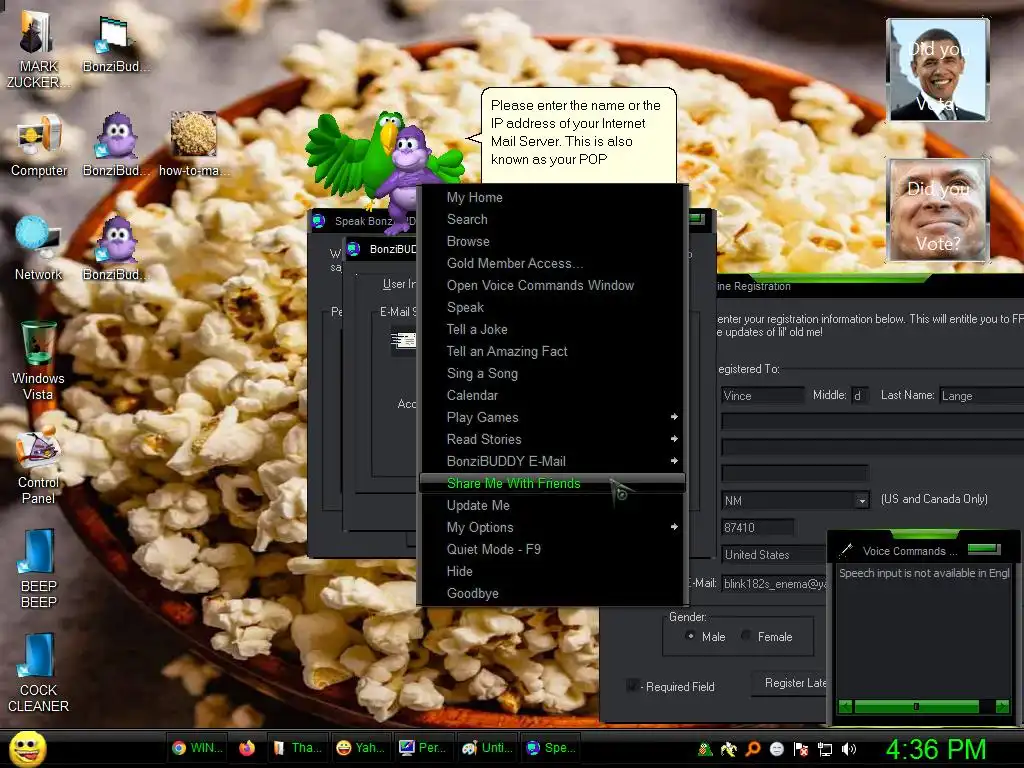Select Sing a Song menu entry
The image size is (1024, 768).
pos(552,373)
